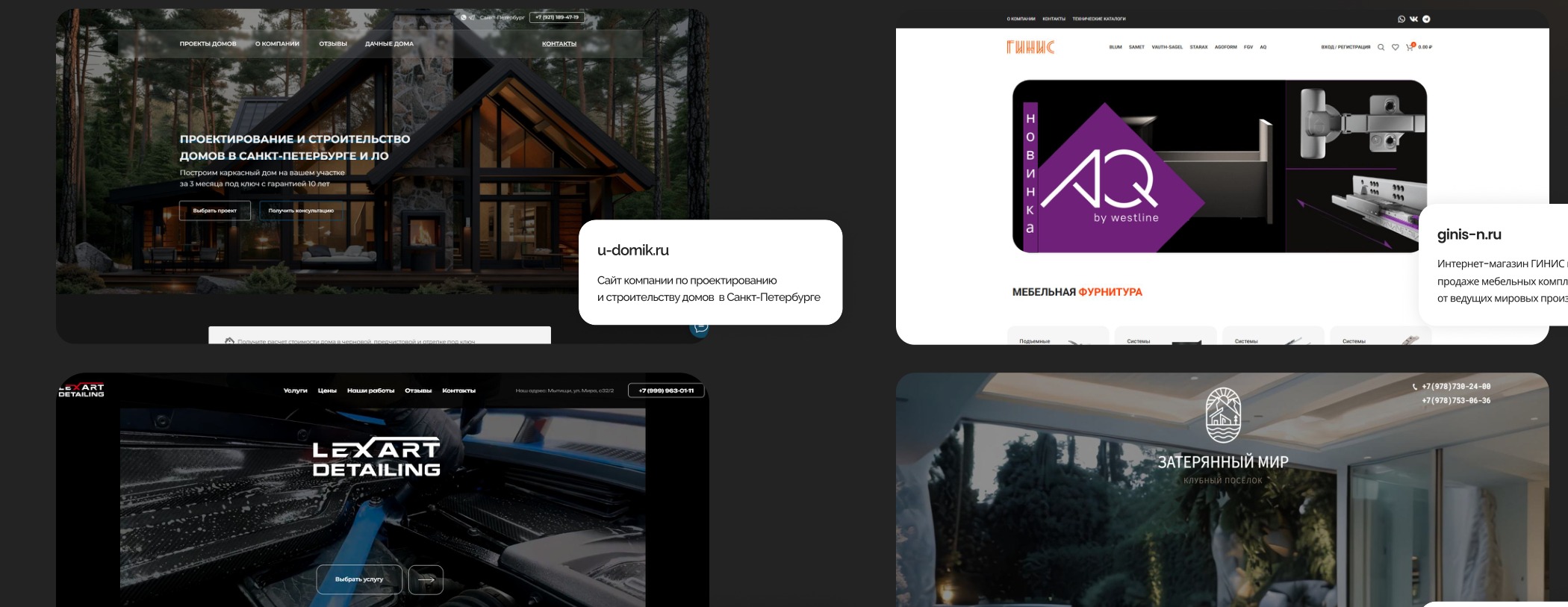Open КОНТАКТЫ in u-domik navigation bar
Image resolution: width=1568 pixels, height=607 pixels.
pyautogui.click(x=559, y=44)
